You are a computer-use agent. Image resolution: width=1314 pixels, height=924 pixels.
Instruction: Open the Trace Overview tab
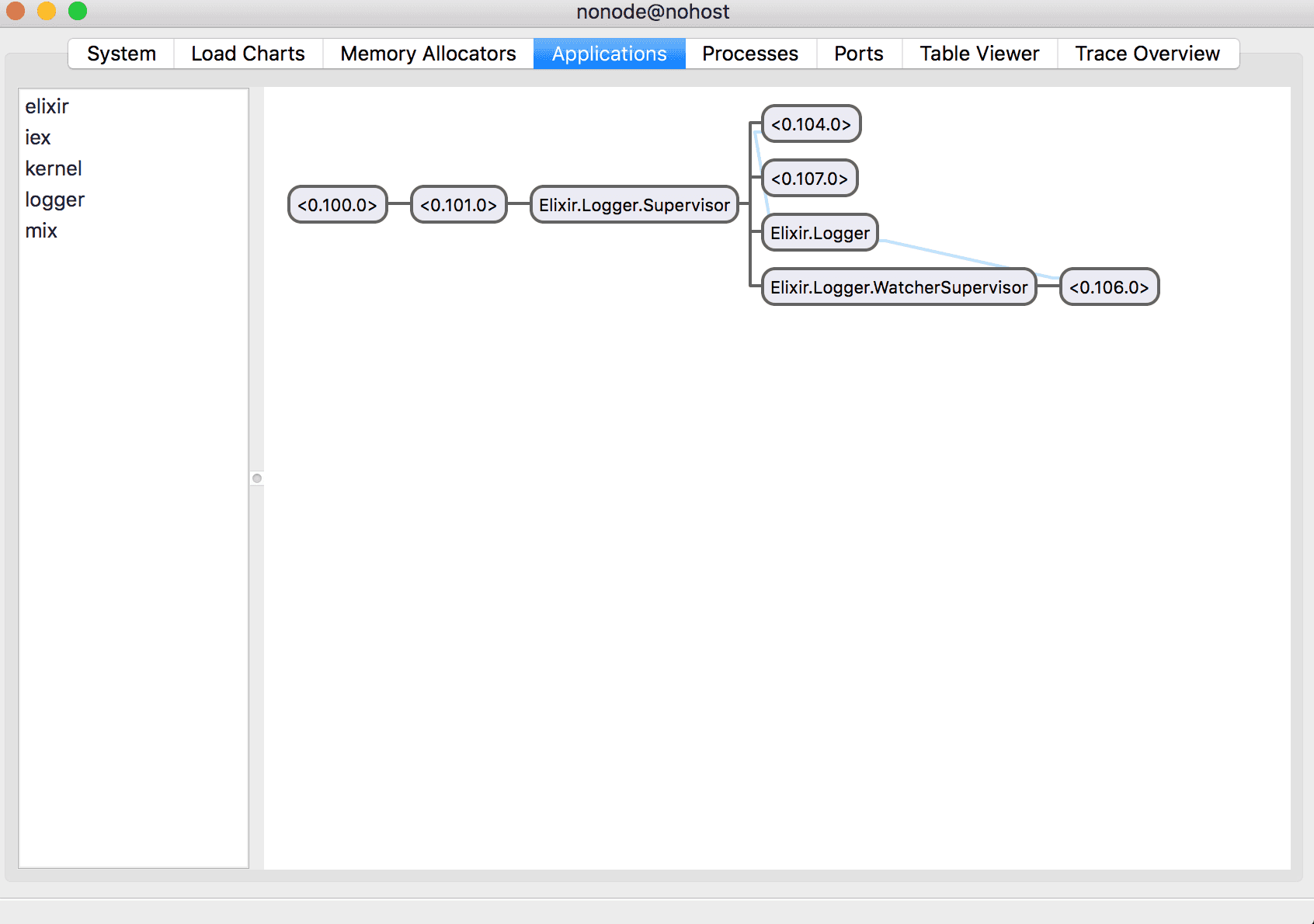tap(1146, 54)
